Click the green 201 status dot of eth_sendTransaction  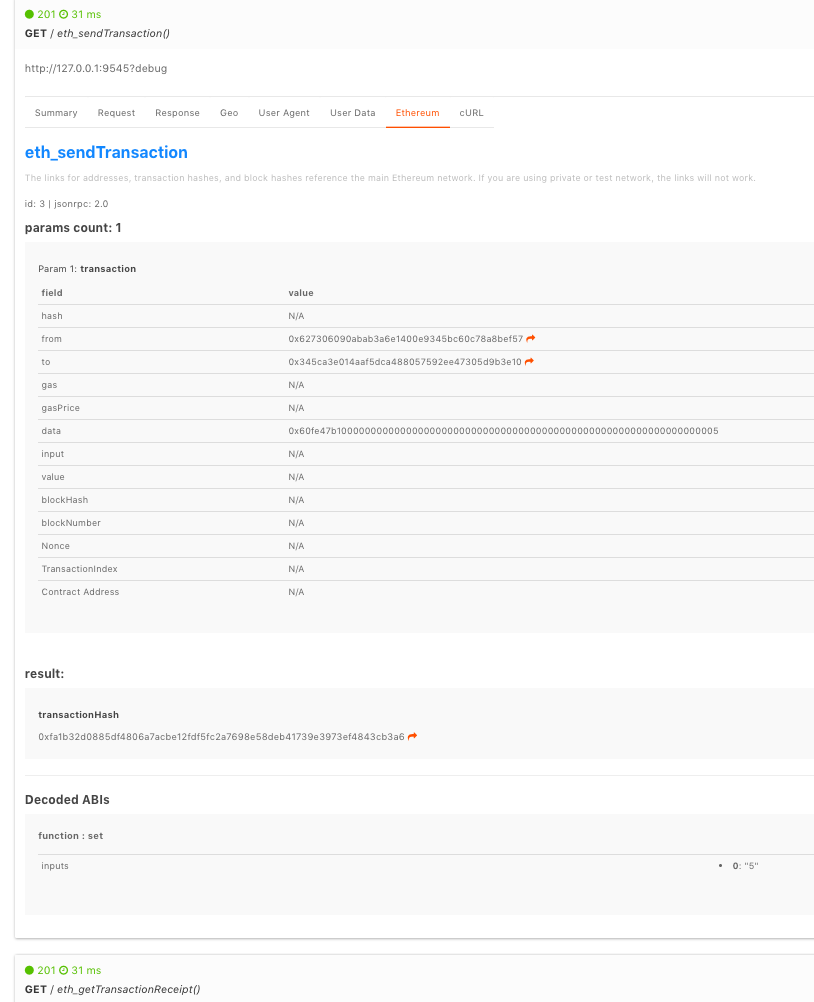pos(29,14)
